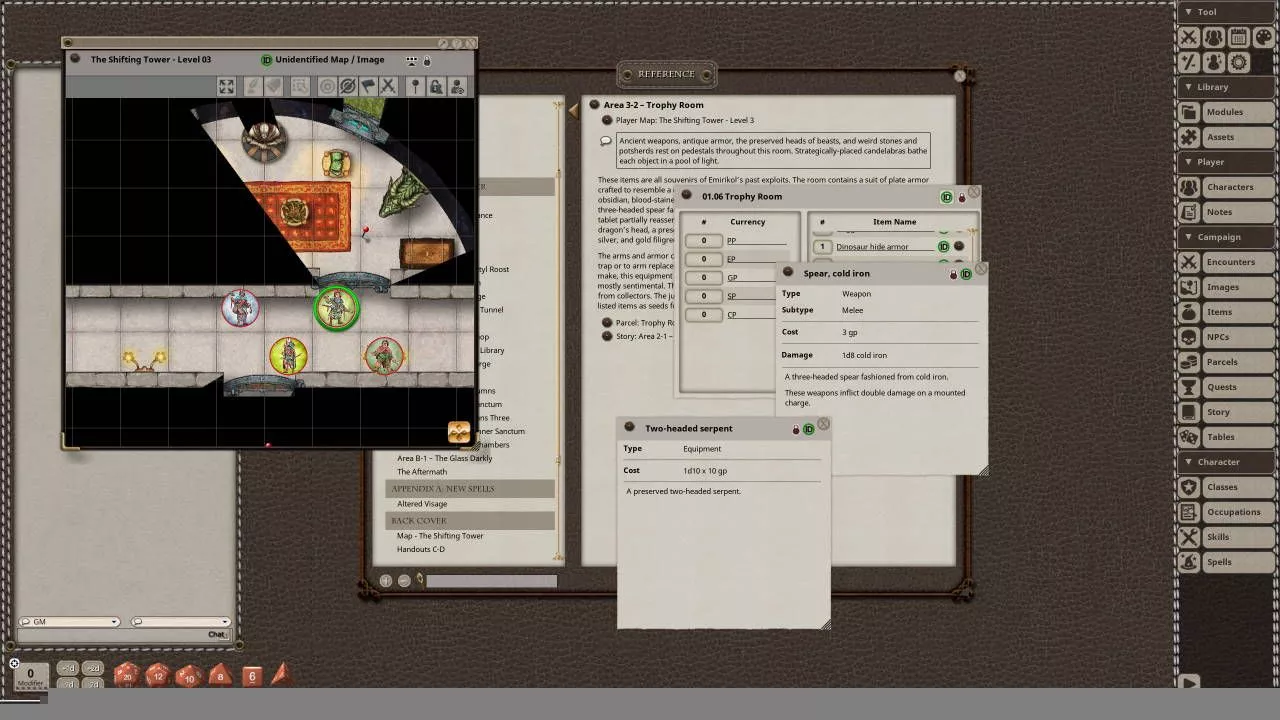
Task: Click the GP currency amount field
Action: pyautogui.click(x=703, y=278)
